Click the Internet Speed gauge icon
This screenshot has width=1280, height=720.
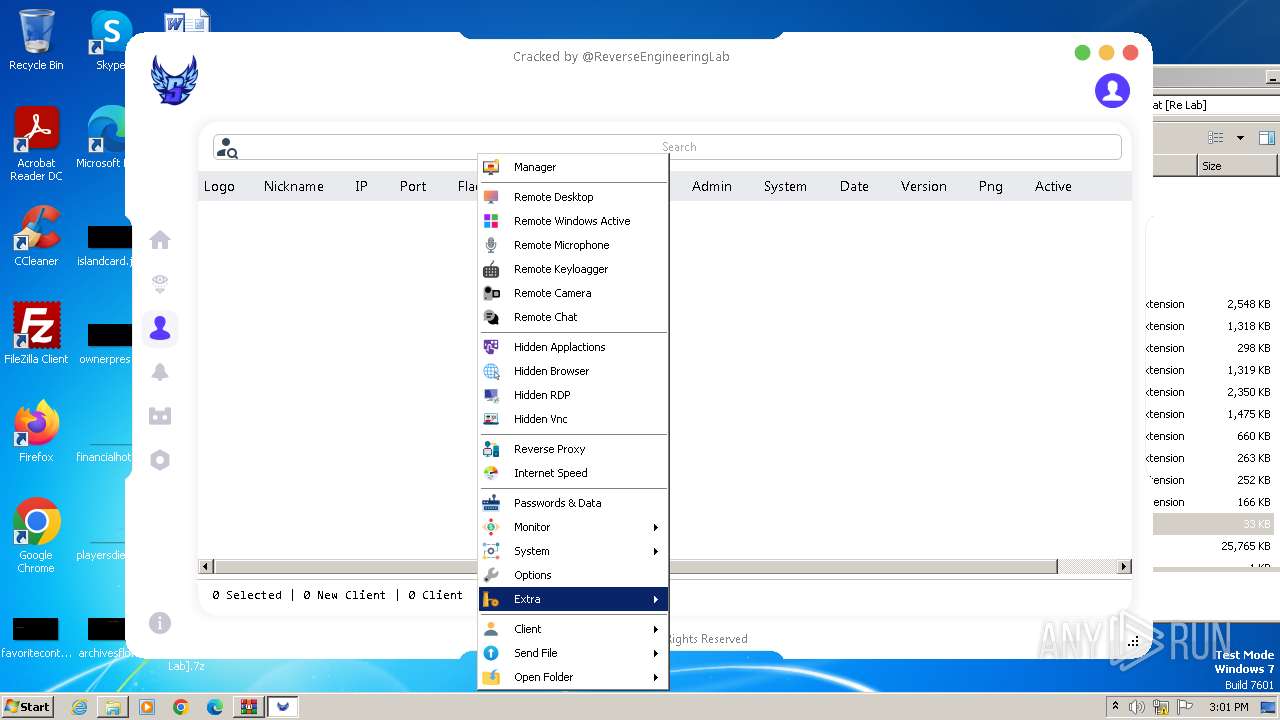coord(491,473)
